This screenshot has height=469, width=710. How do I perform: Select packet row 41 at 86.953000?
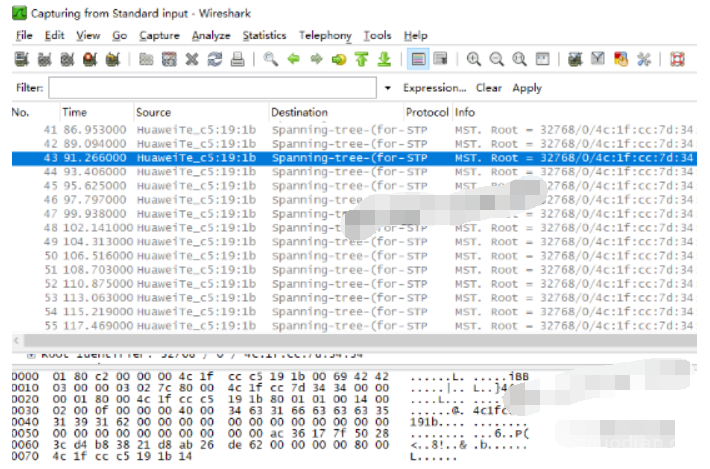click(x=354, y=130)
